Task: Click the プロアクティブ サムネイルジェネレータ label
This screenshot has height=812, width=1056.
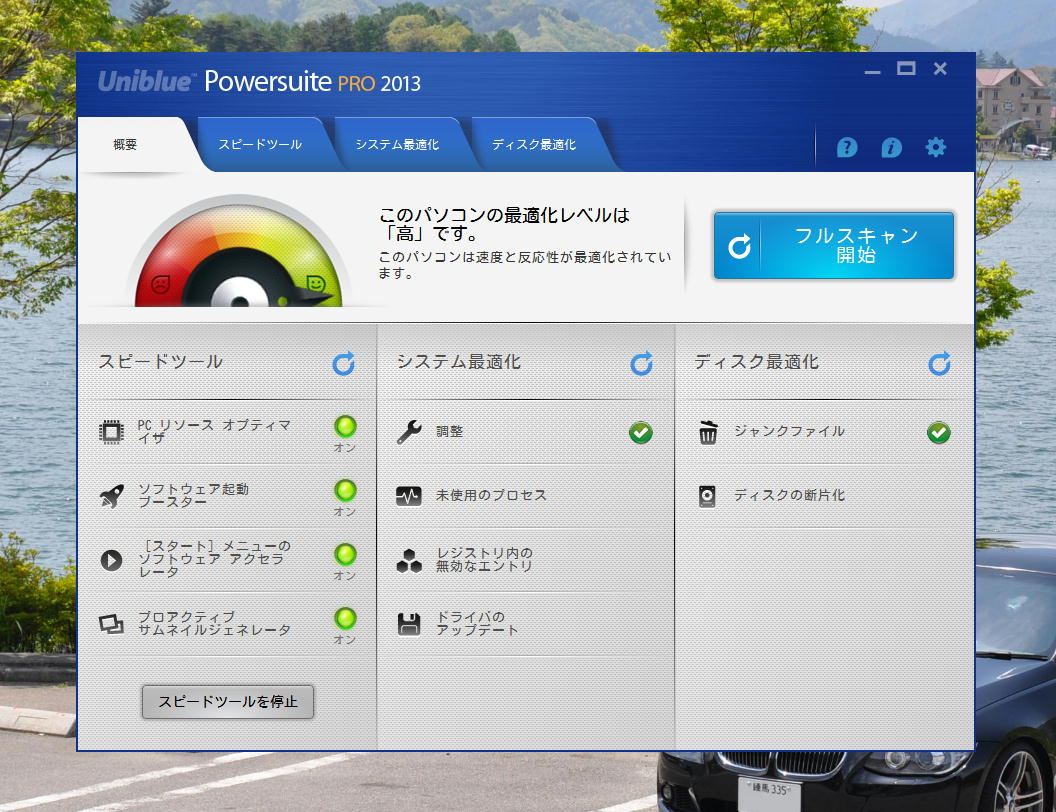Action: click(214, 623)
